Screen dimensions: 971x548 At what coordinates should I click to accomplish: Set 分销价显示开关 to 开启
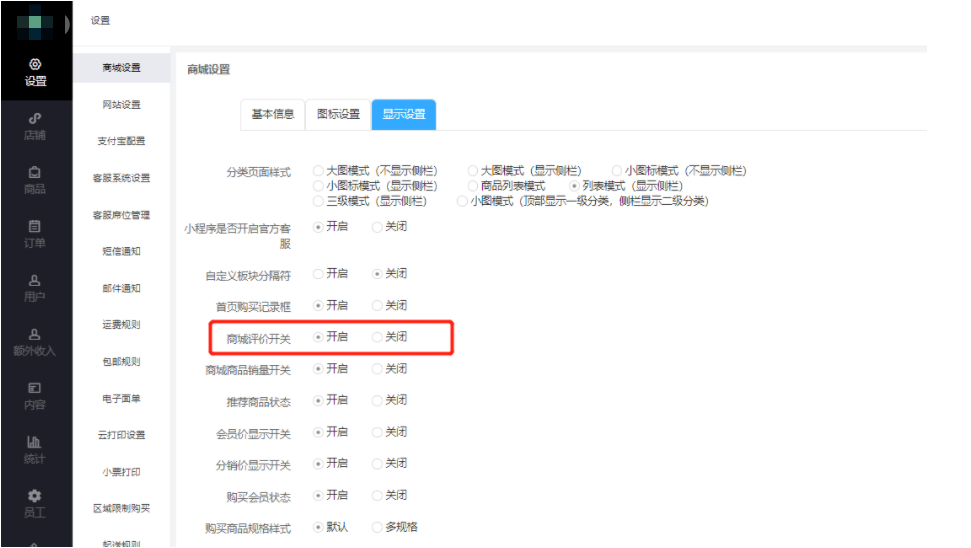coord(318,464)
